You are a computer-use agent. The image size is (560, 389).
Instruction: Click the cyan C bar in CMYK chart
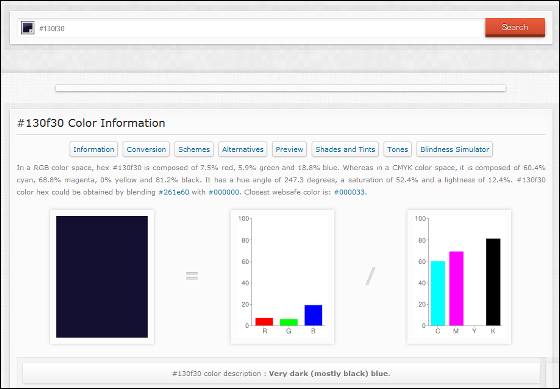(438, 293)
